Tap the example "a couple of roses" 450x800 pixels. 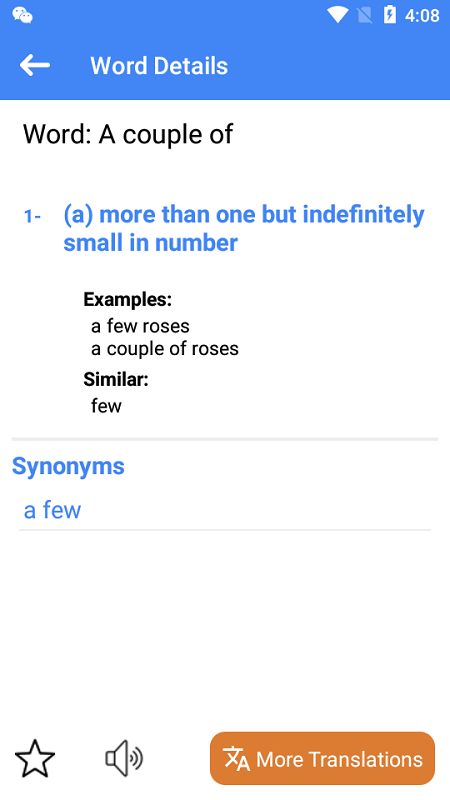[x=165, y=349]
